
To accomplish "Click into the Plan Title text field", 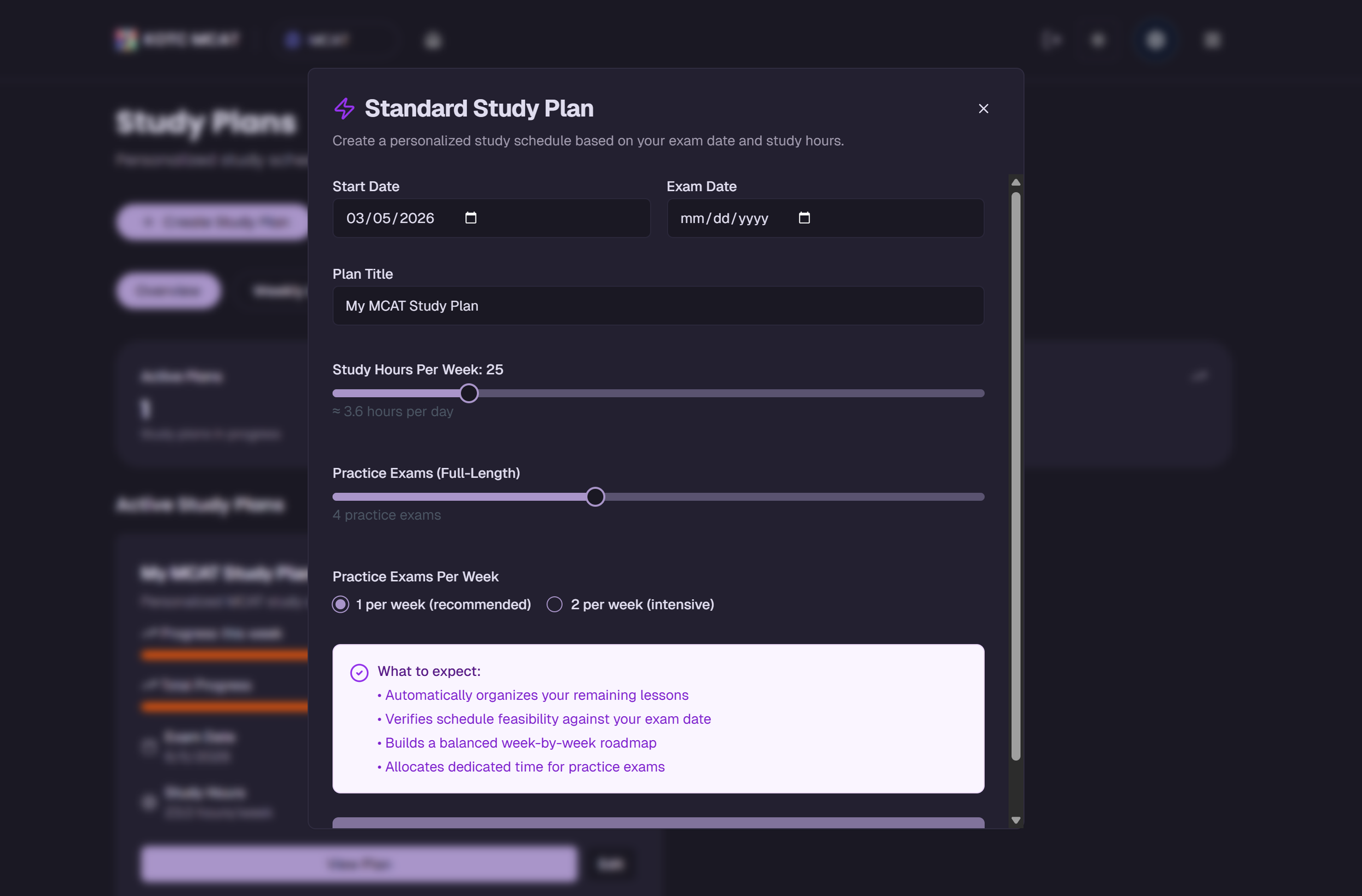I will pos(658,306).
